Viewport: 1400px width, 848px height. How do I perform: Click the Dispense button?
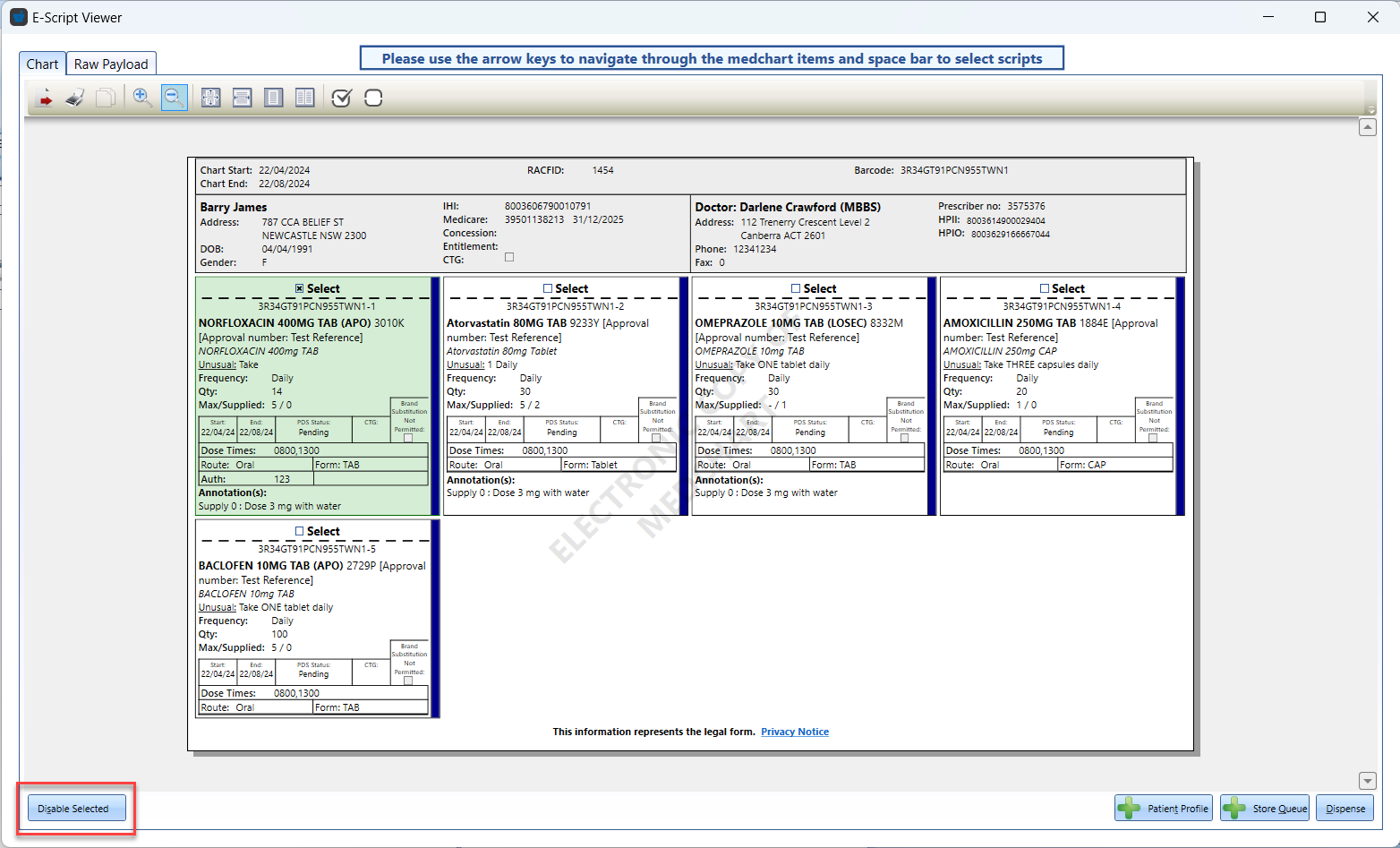[1345, 809]
